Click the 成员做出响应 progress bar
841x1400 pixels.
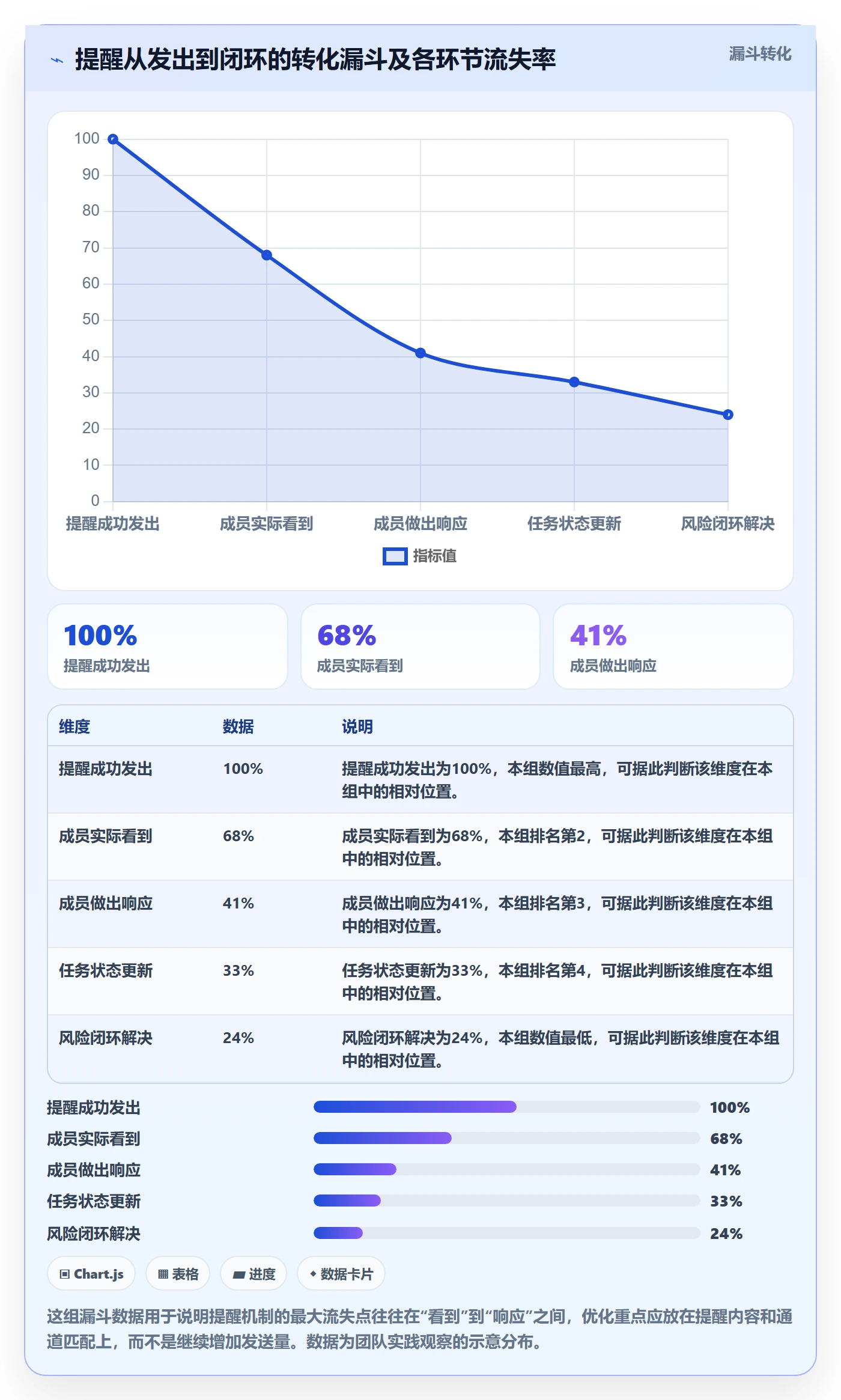pyautogui.click(x=507, y=1169)
